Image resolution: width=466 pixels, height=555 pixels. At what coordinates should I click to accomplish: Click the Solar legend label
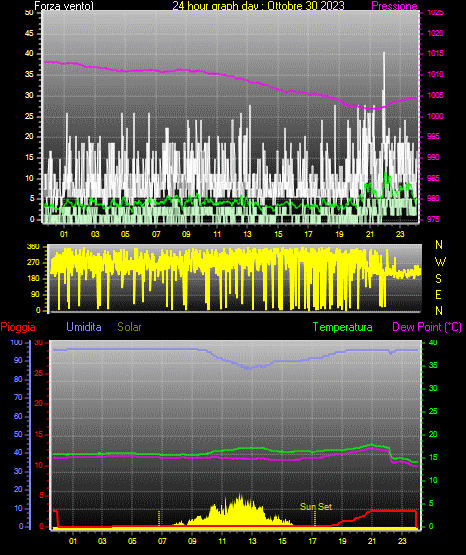[129, 327]
